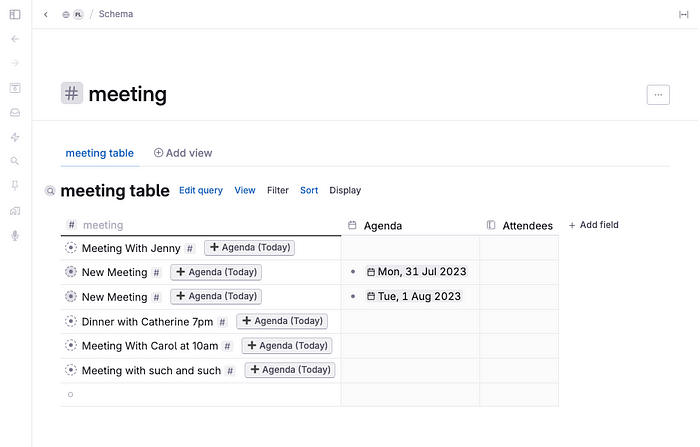Open the pinned items icon in sidebar
The image size is (700, 447).
[14, 185]
